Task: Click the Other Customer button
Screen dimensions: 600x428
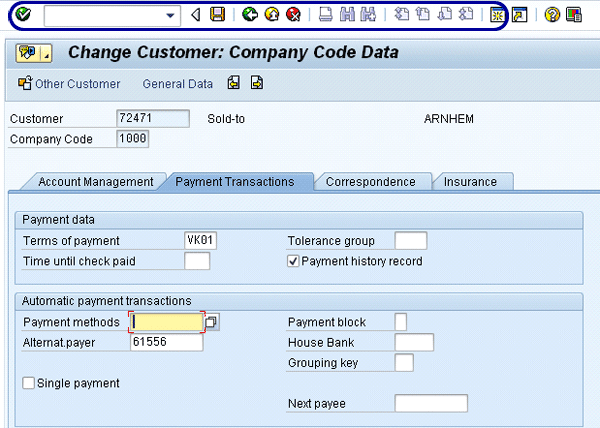Action: point(69,84)
